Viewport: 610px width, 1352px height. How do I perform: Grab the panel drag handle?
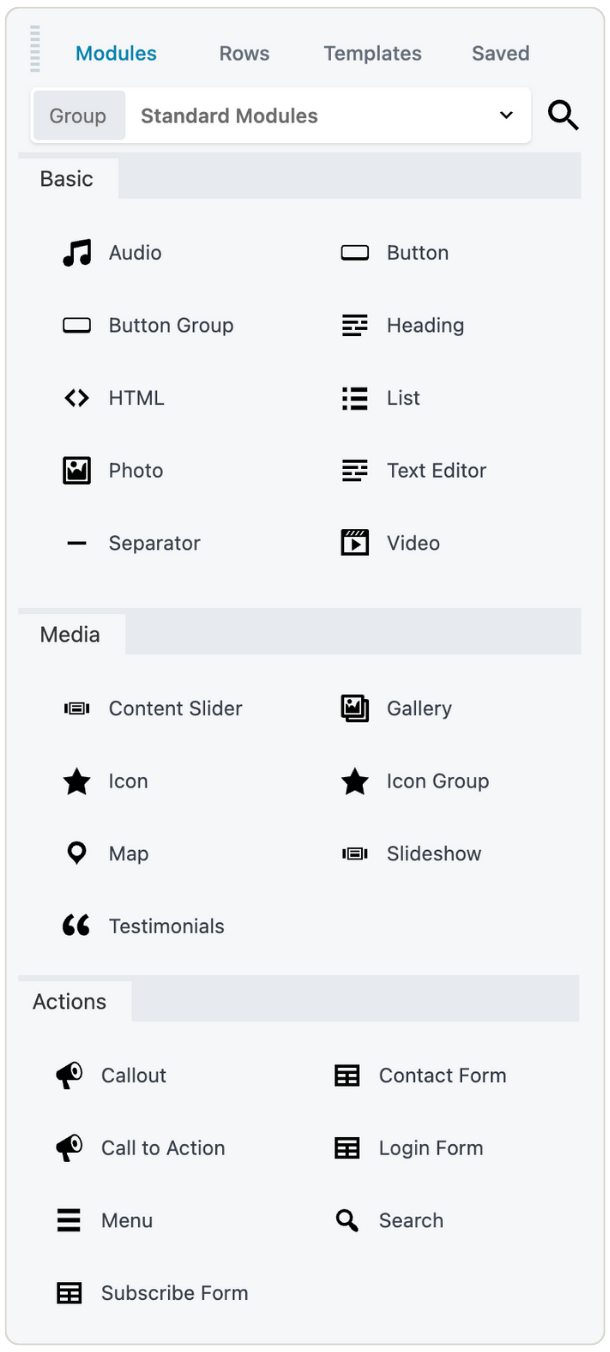(36, 47)
